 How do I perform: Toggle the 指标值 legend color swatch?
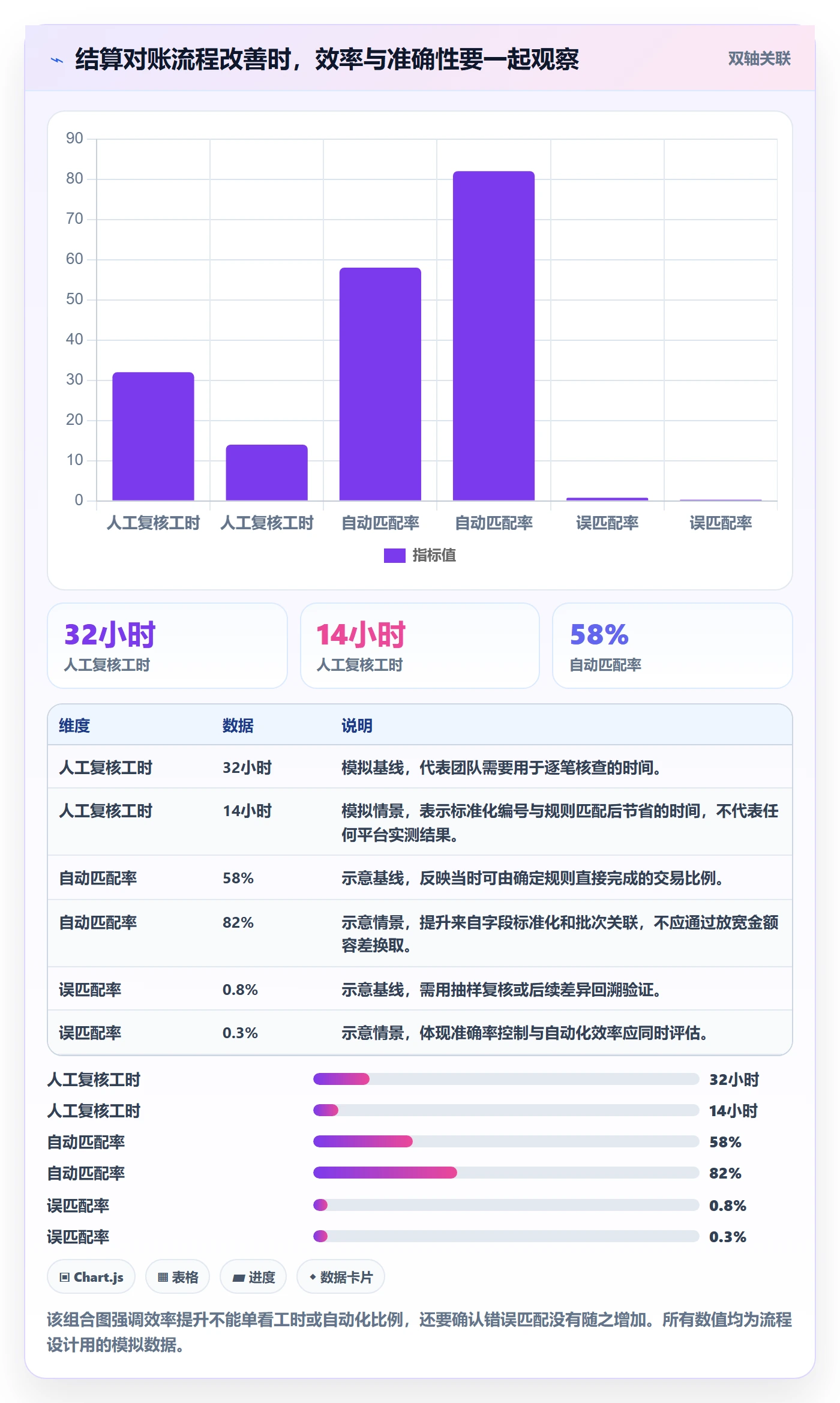pyautogui.click(x=394, y=555)
